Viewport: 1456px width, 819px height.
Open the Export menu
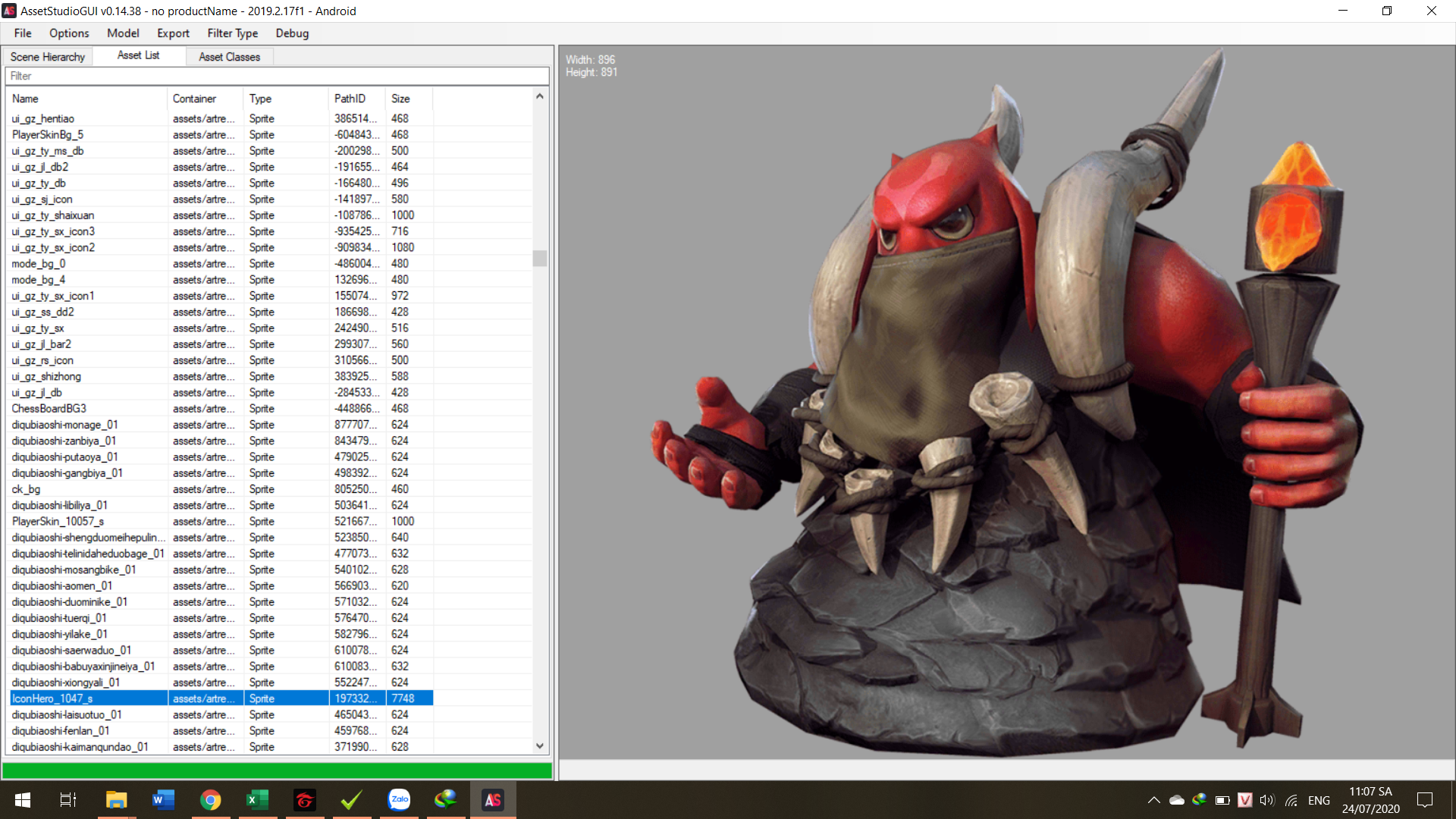pos(173,33)
